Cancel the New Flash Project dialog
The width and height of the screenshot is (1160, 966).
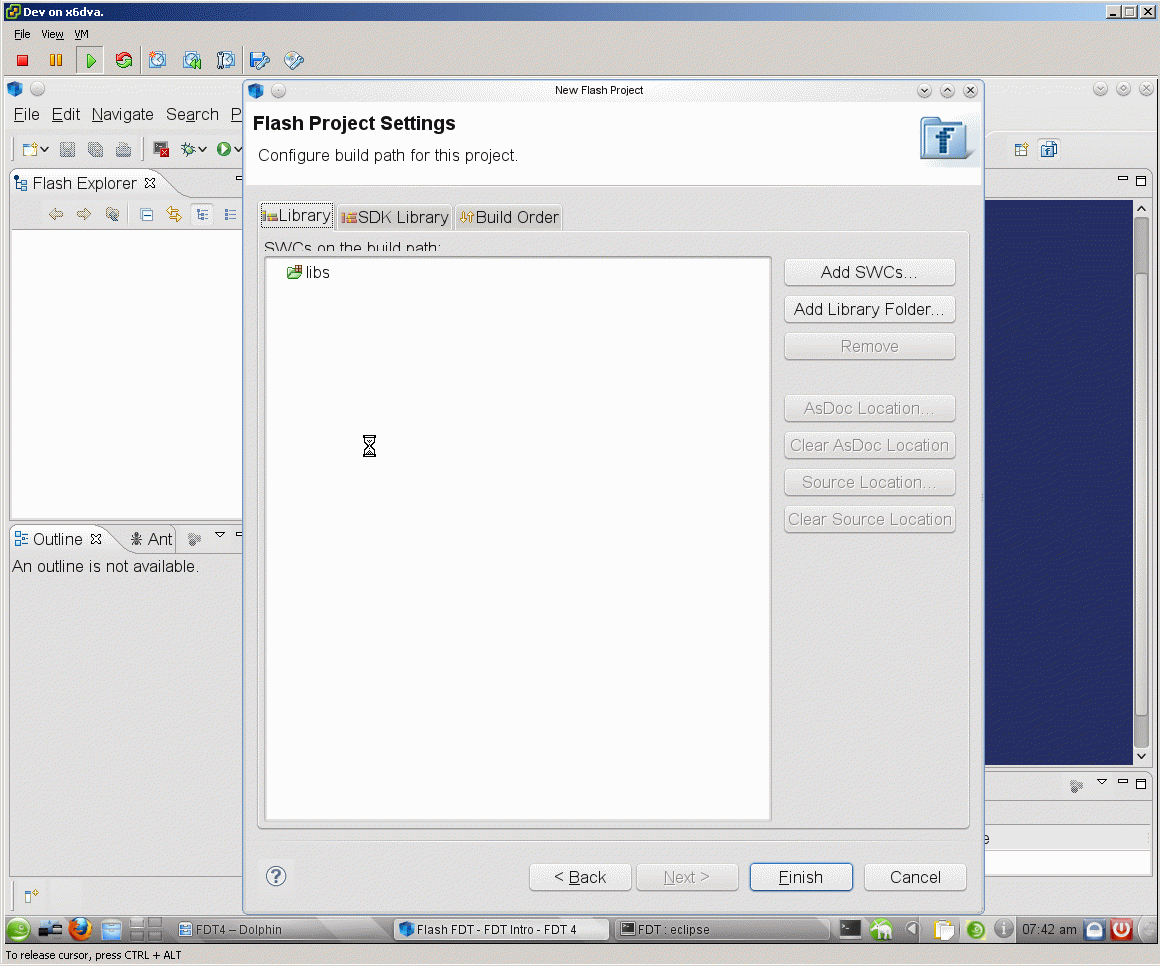coord(915,877)
